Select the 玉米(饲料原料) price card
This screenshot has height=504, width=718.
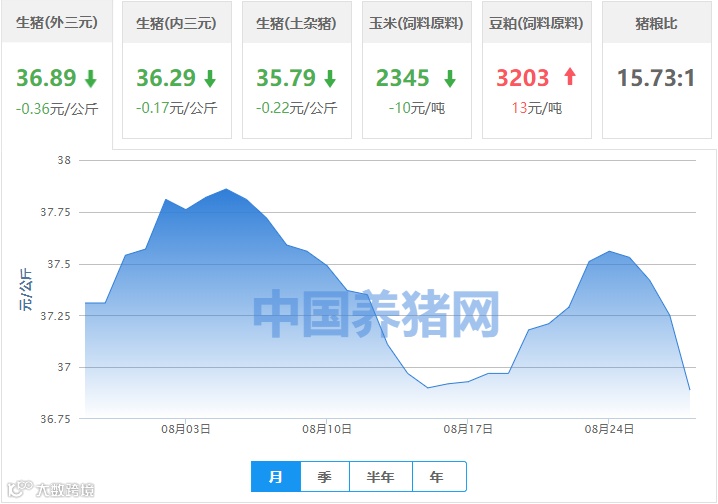[417, 70]
